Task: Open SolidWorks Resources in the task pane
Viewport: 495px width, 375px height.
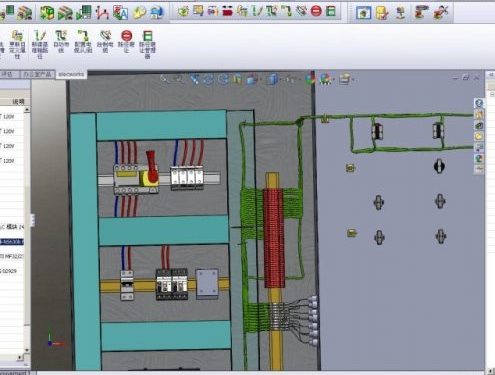Action: click(x=479, y=103)
